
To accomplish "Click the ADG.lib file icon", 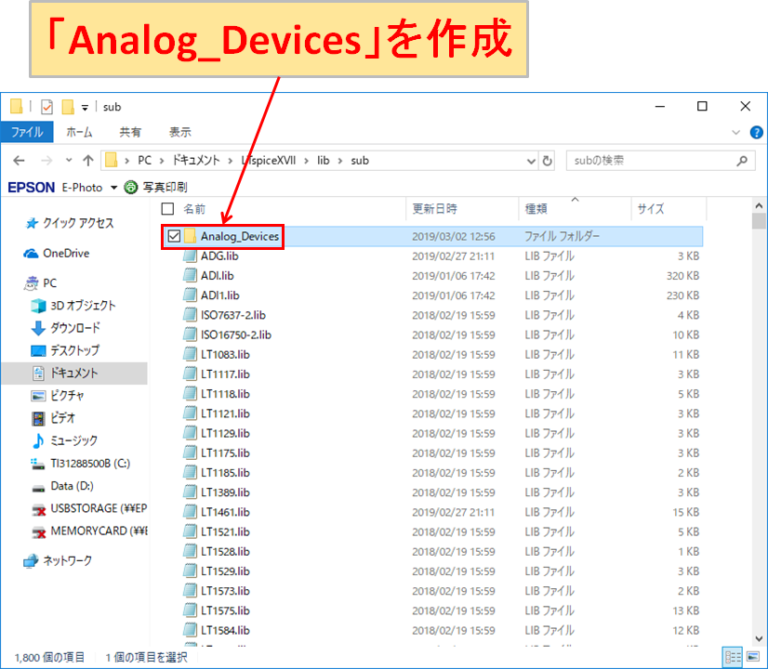I will (x=190, y=257).
